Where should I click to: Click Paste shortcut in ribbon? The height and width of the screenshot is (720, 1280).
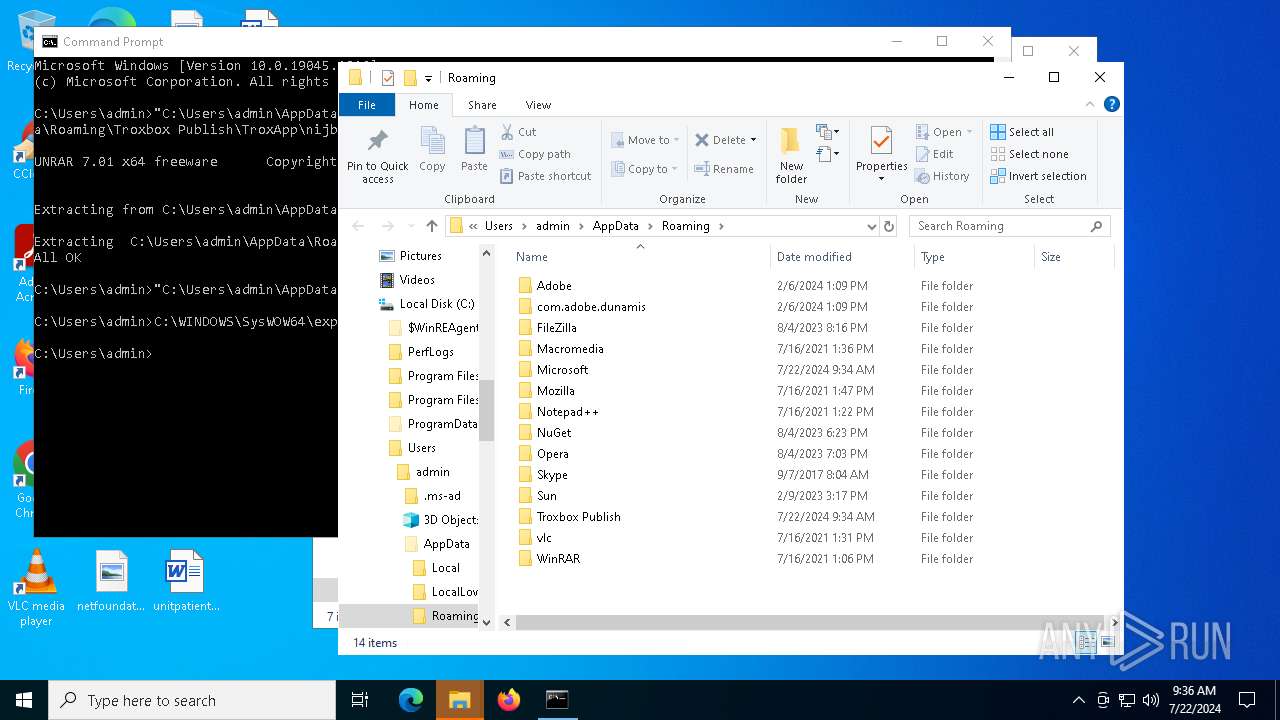pyautogui.click(x=545, y=176)
